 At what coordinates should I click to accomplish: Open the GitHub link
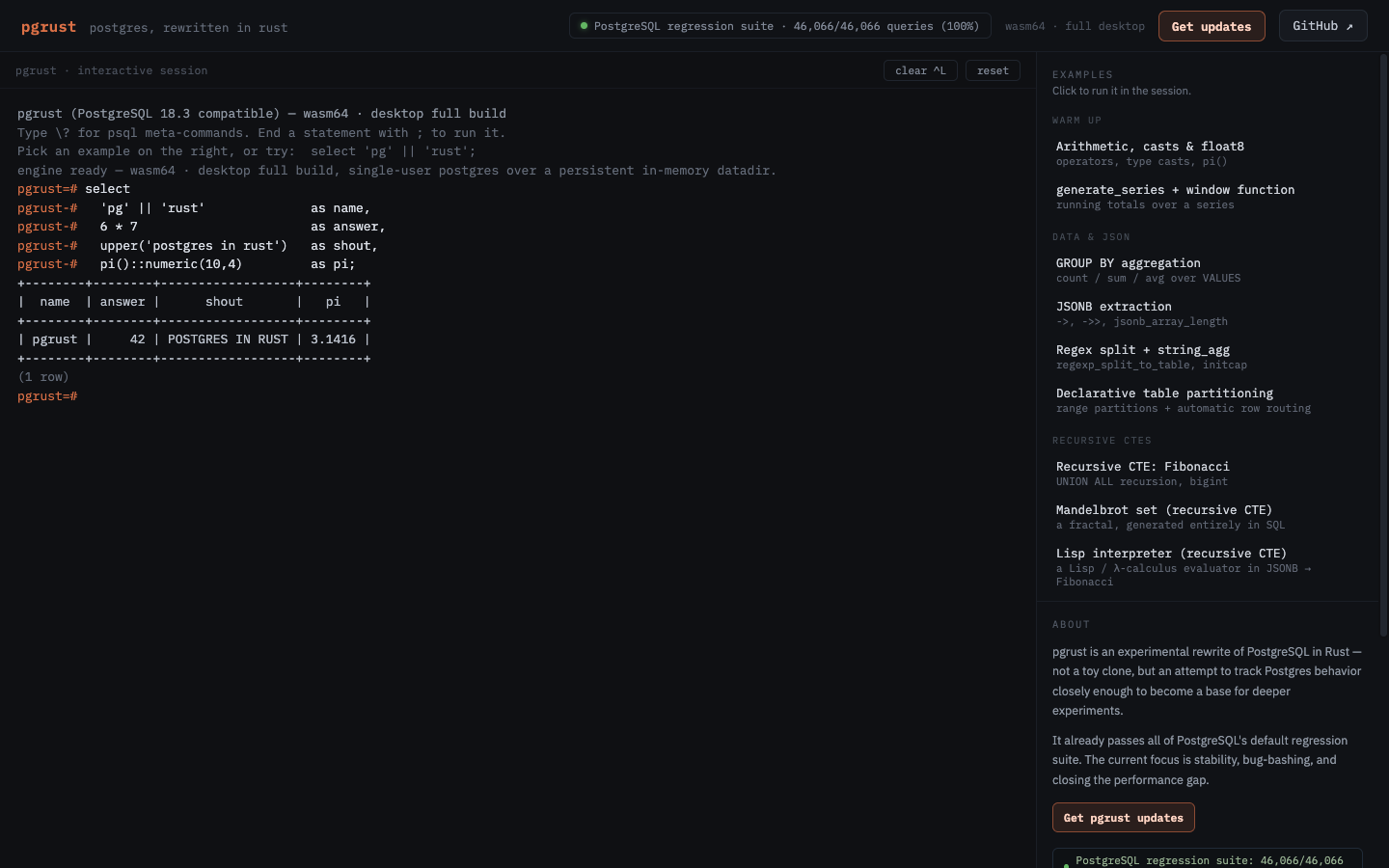pos(1322,26)
